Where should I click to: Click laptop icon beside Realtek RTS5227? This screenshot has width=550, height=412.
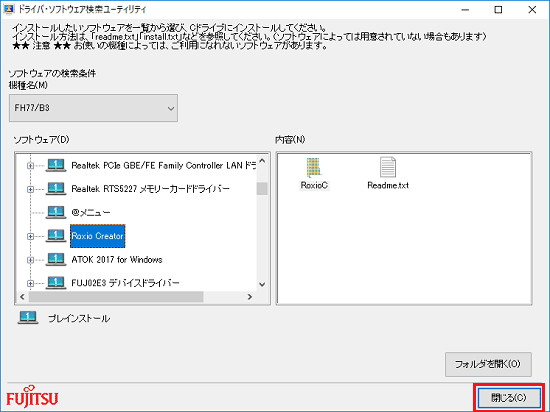click(x=56, y=189)
